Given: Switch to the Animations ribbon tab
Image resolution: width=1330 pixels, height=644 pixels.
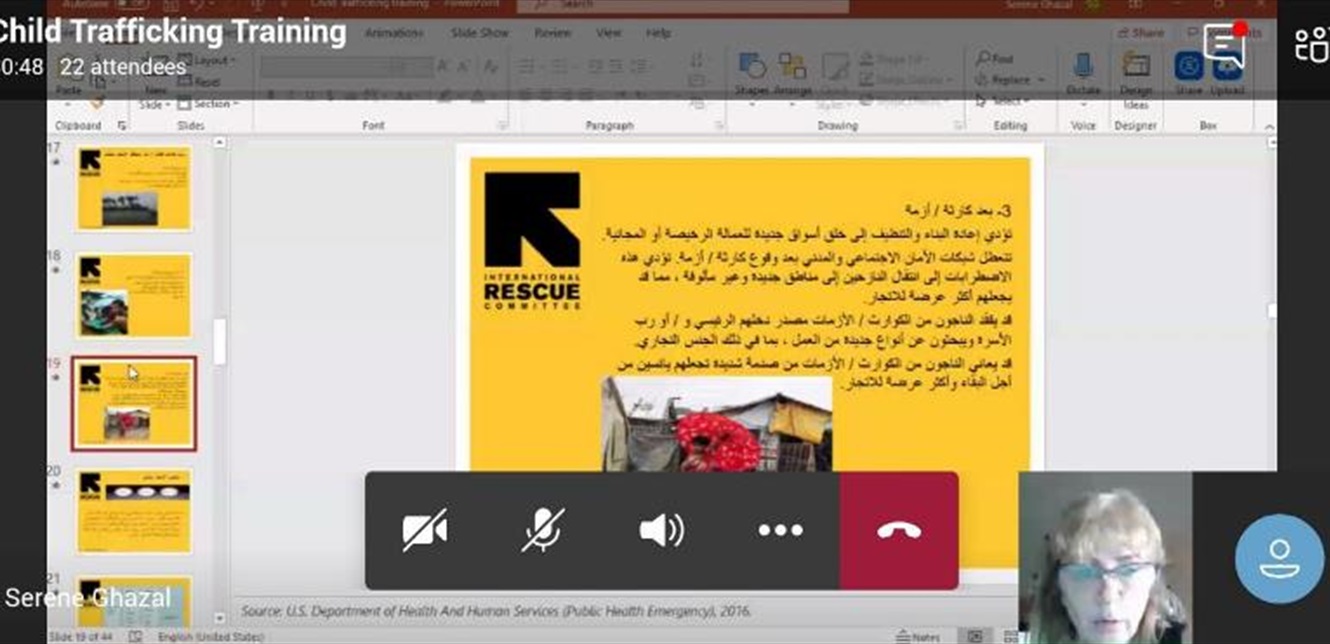Looking at the screenshot, I should 393,33.
